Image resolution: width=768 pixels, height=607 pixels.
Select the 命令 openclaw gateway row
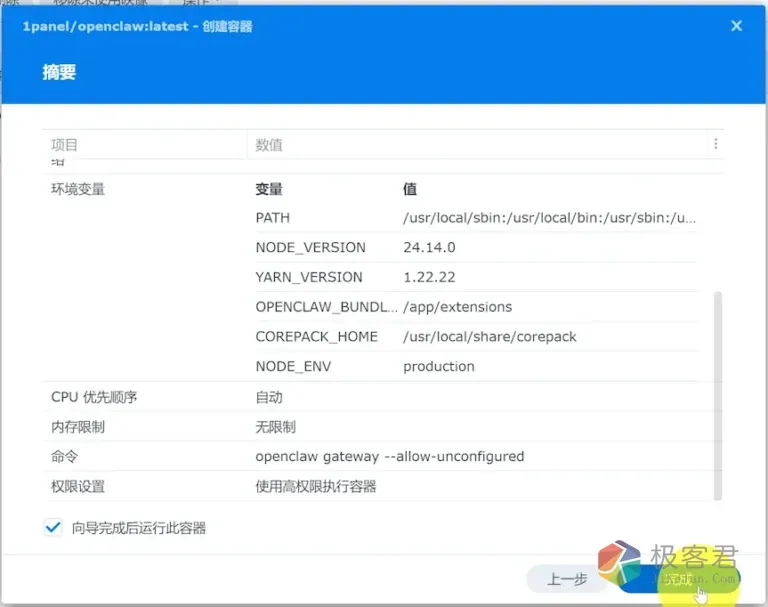pyautogui.click(x=389, y=457)
